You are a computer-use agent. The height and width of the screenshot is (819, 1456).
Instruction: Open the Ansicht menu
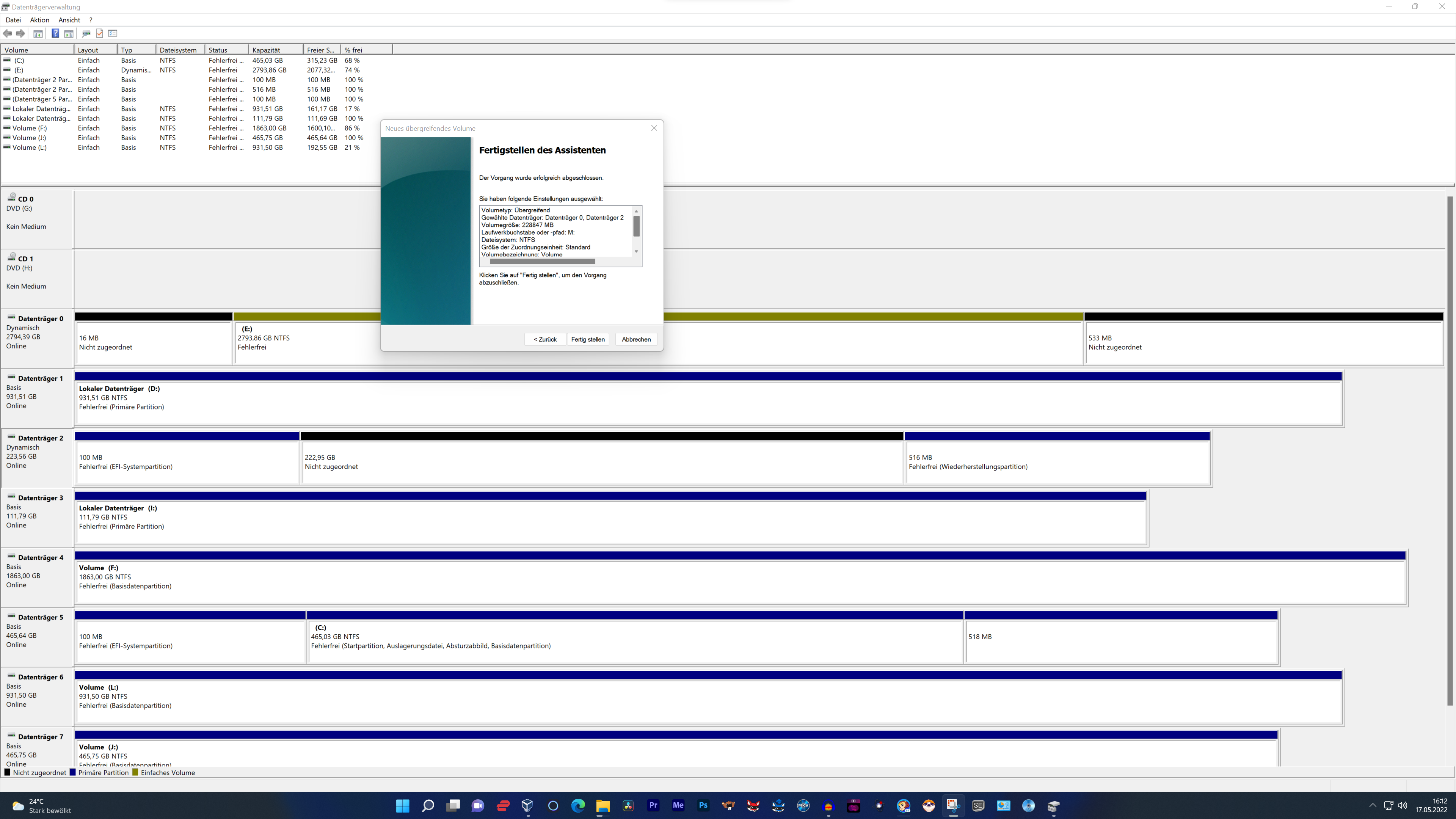click(69, 20)
